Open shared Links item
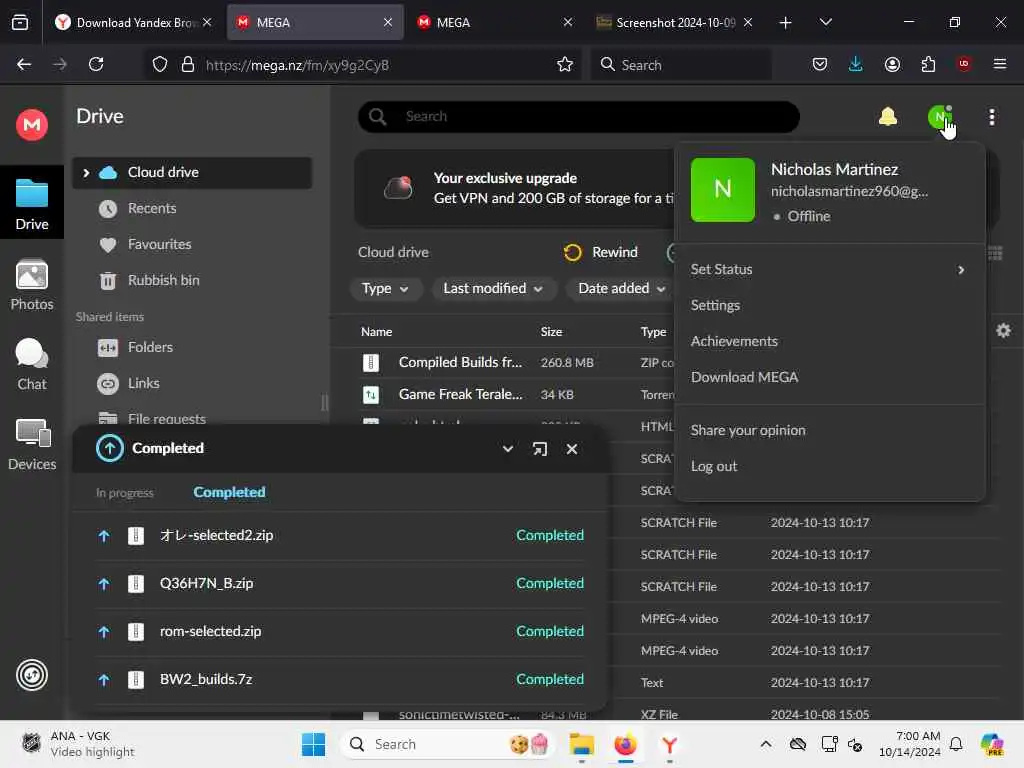 [x=143, y=383]
